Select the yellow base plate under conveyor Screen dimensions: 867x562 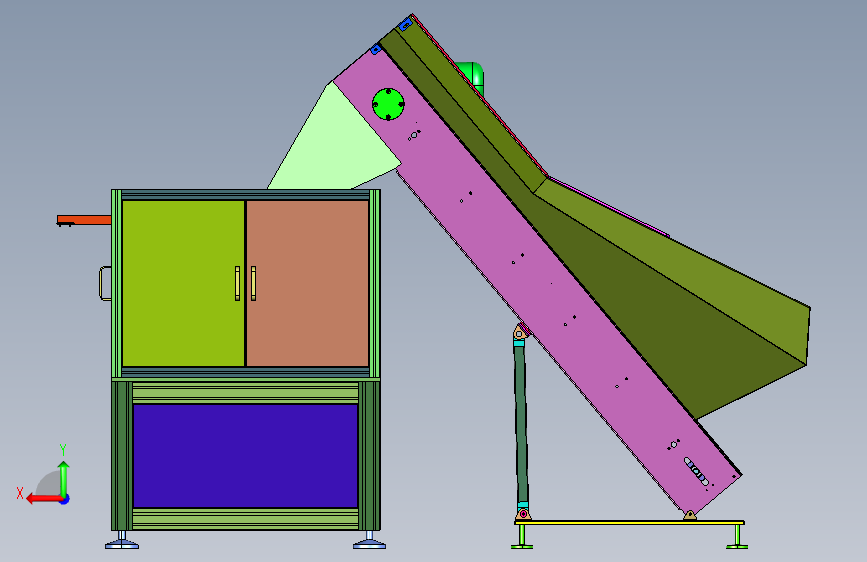click(629, 522)
